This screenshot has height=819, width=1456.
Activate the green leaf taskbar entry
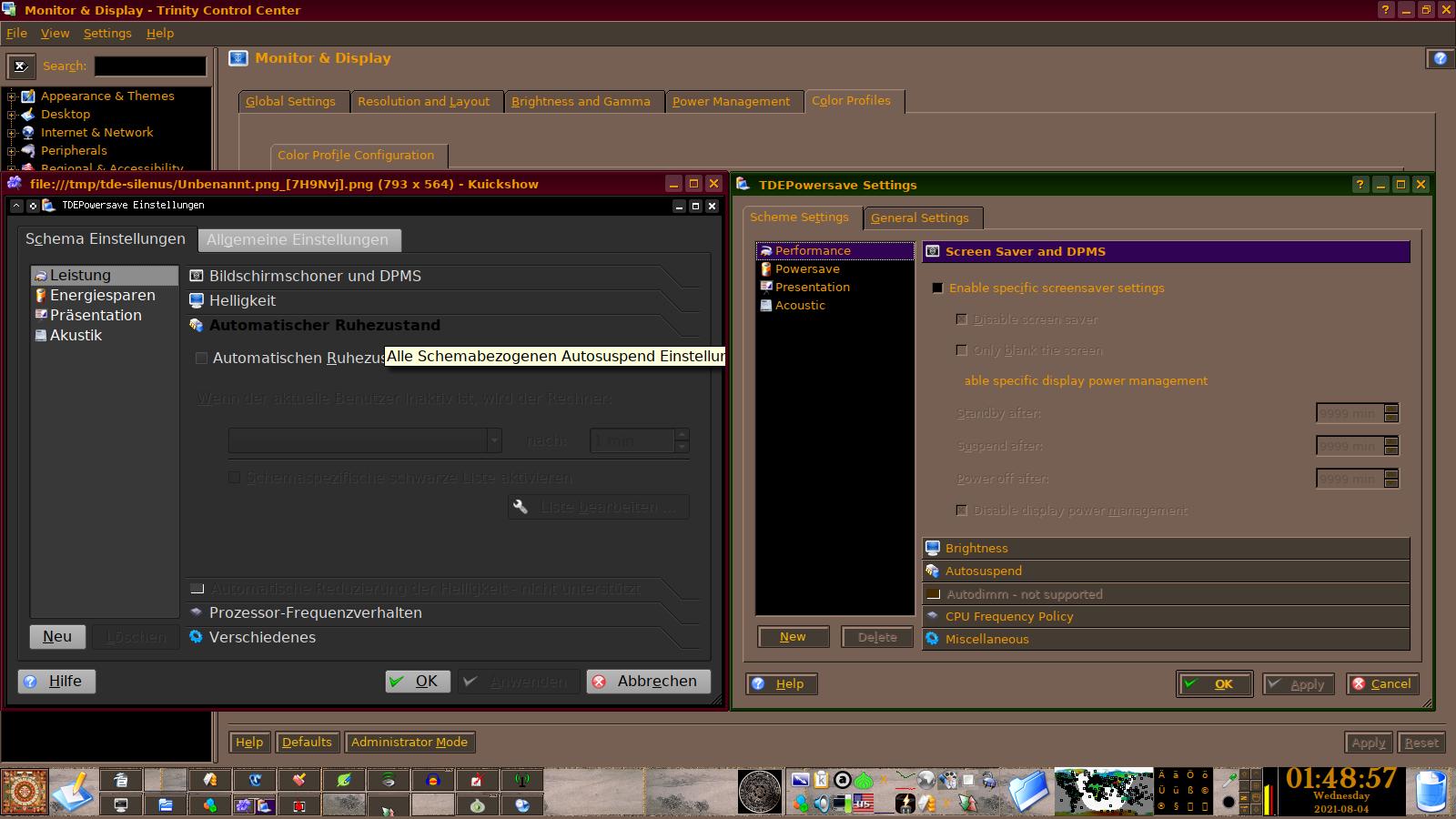point(344,780)
